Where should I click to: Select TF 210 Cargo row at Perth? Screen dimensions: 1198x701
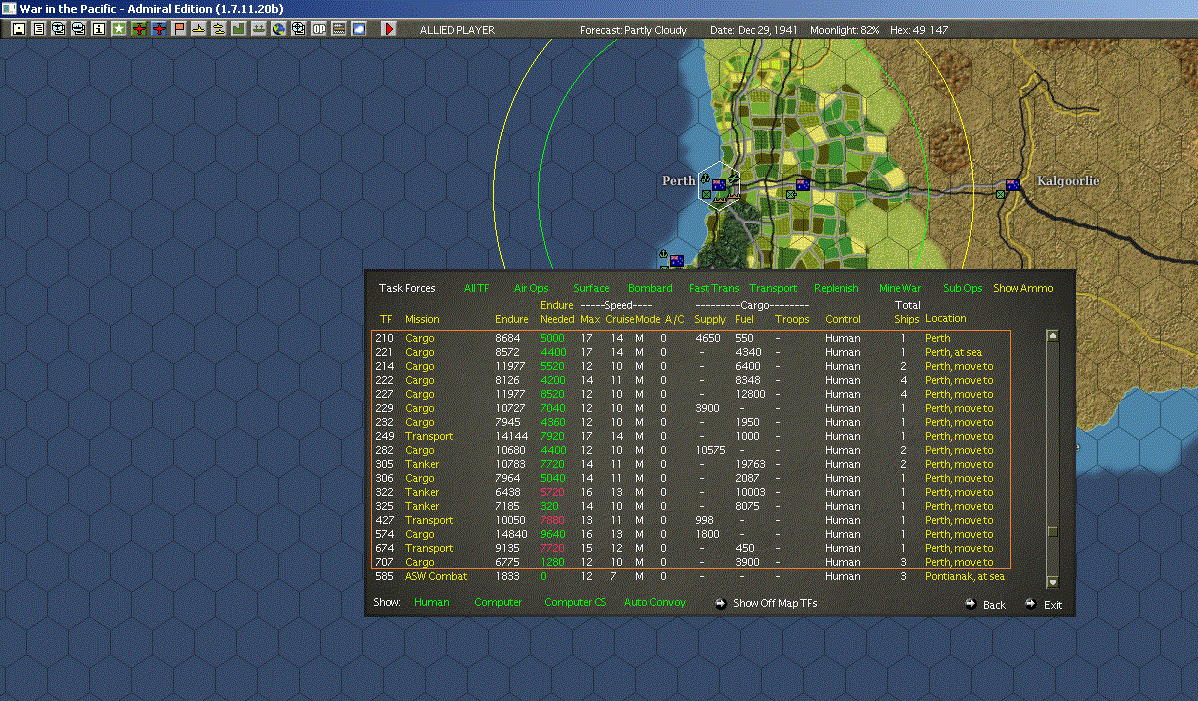point(691,338)
